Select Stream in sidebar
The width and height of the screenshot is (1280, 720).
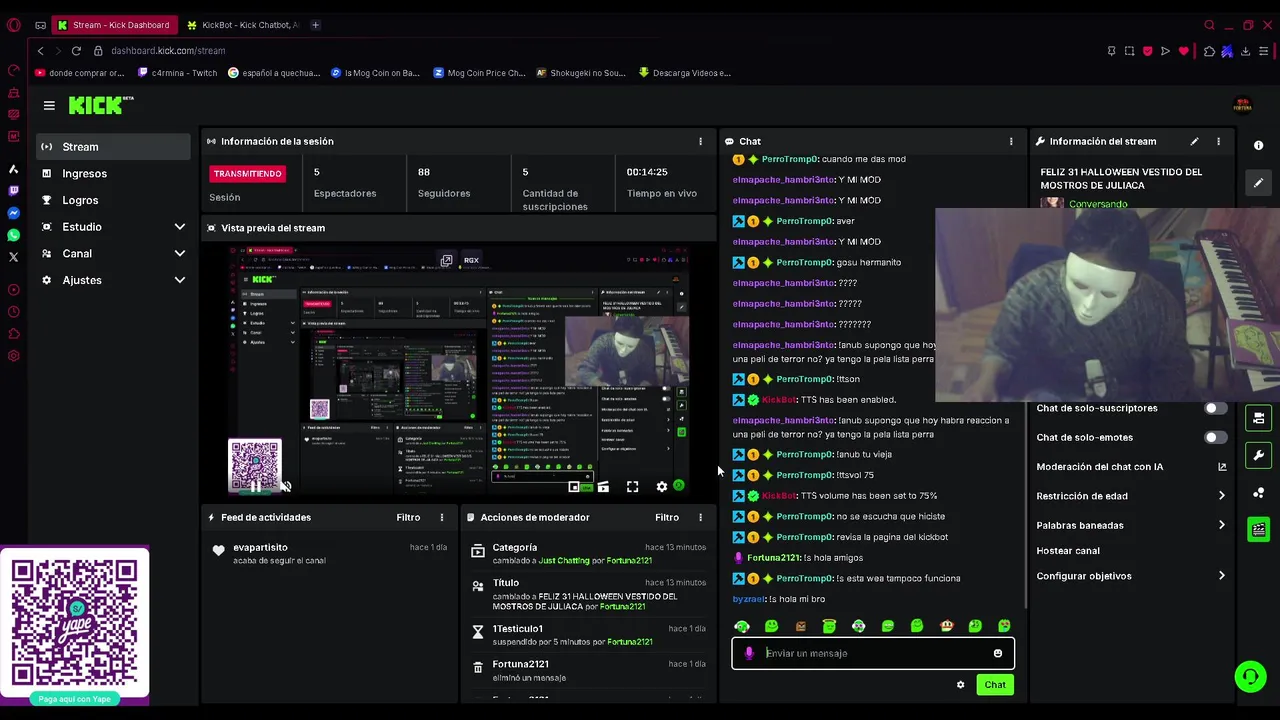[113, 147]
